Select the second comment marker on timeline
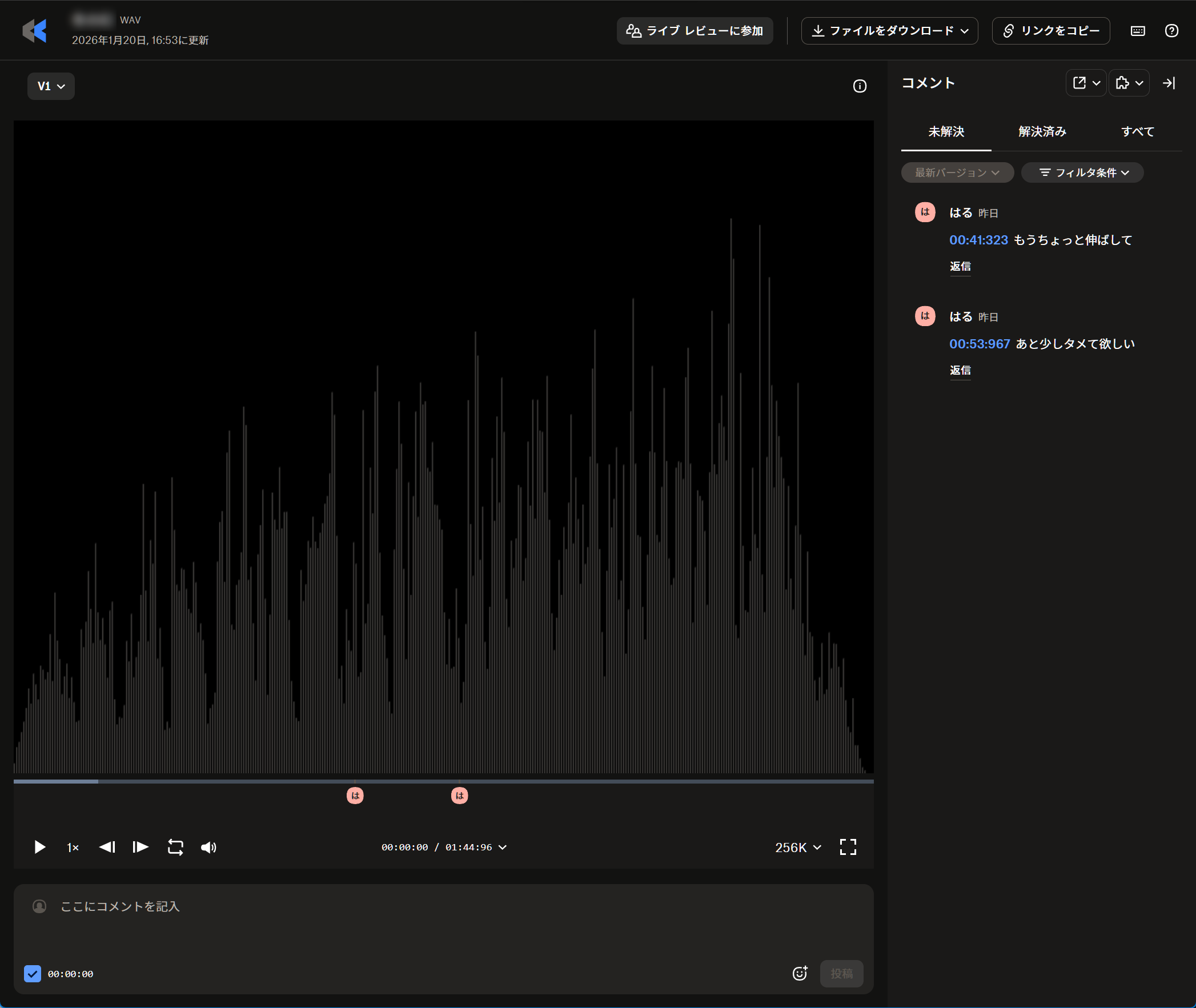The width and height of the screenshot is (1196, 1008). pos(459,796)
